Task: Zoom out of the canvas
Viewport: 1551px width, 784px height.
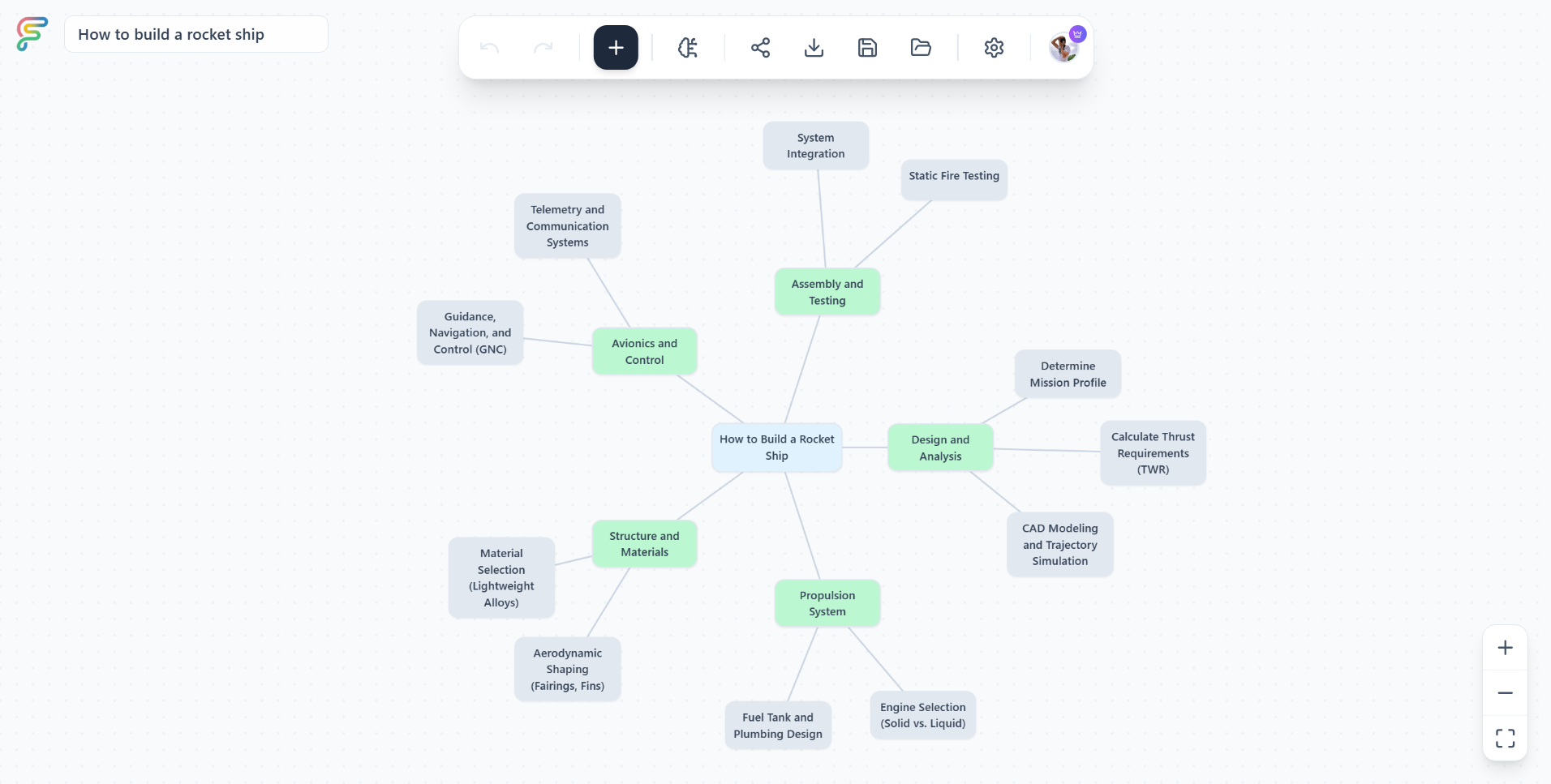Action: [1506, 693]
